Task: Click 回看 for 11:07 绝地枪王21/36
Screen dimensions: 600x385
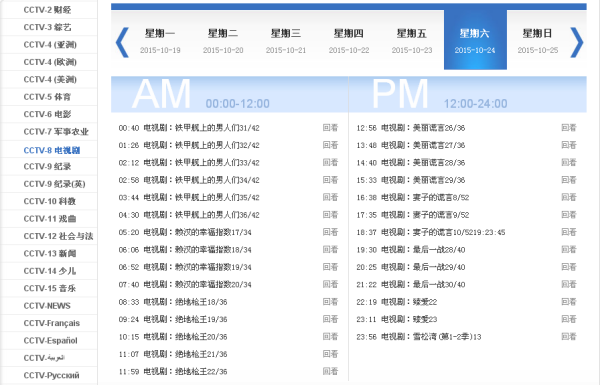Action: click(330, 354)
